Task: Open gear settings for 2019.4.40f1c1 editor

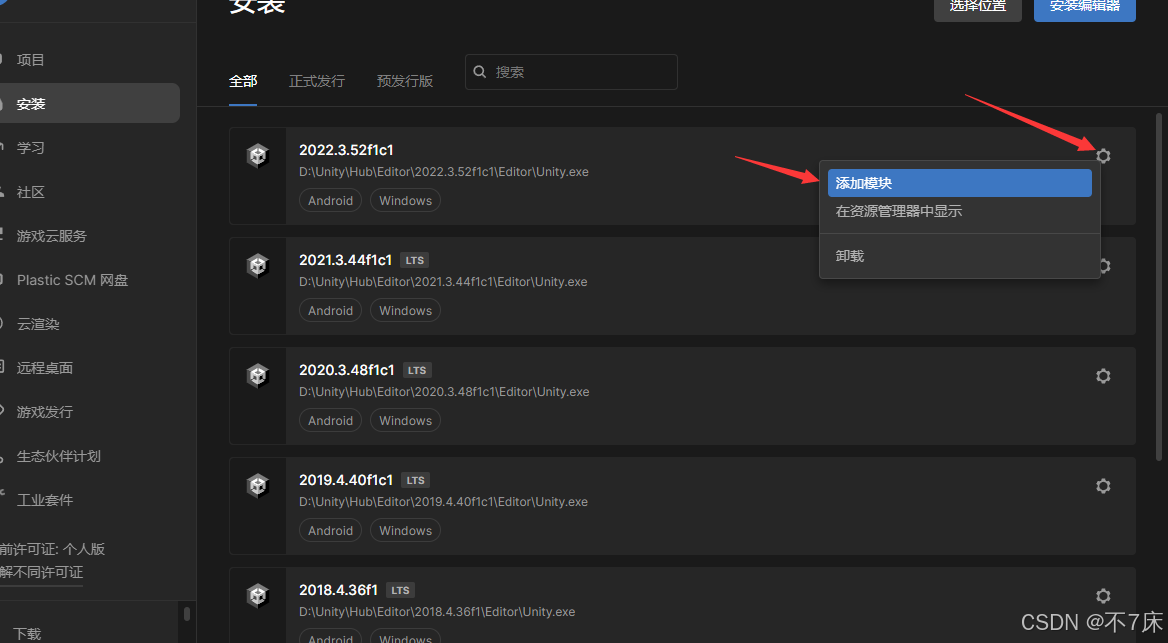Action: (1103, 486)
